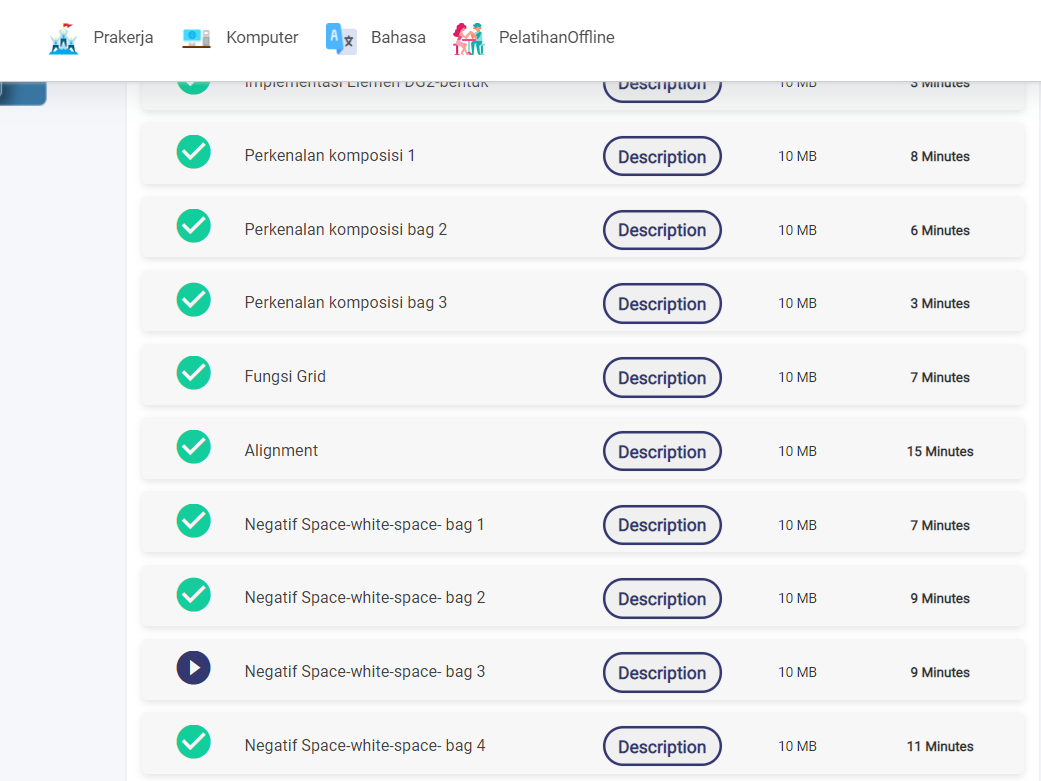Open the Perkenalan komposisi bag 3 lesson
1041x781 pixels.
[x=345, y=303]
